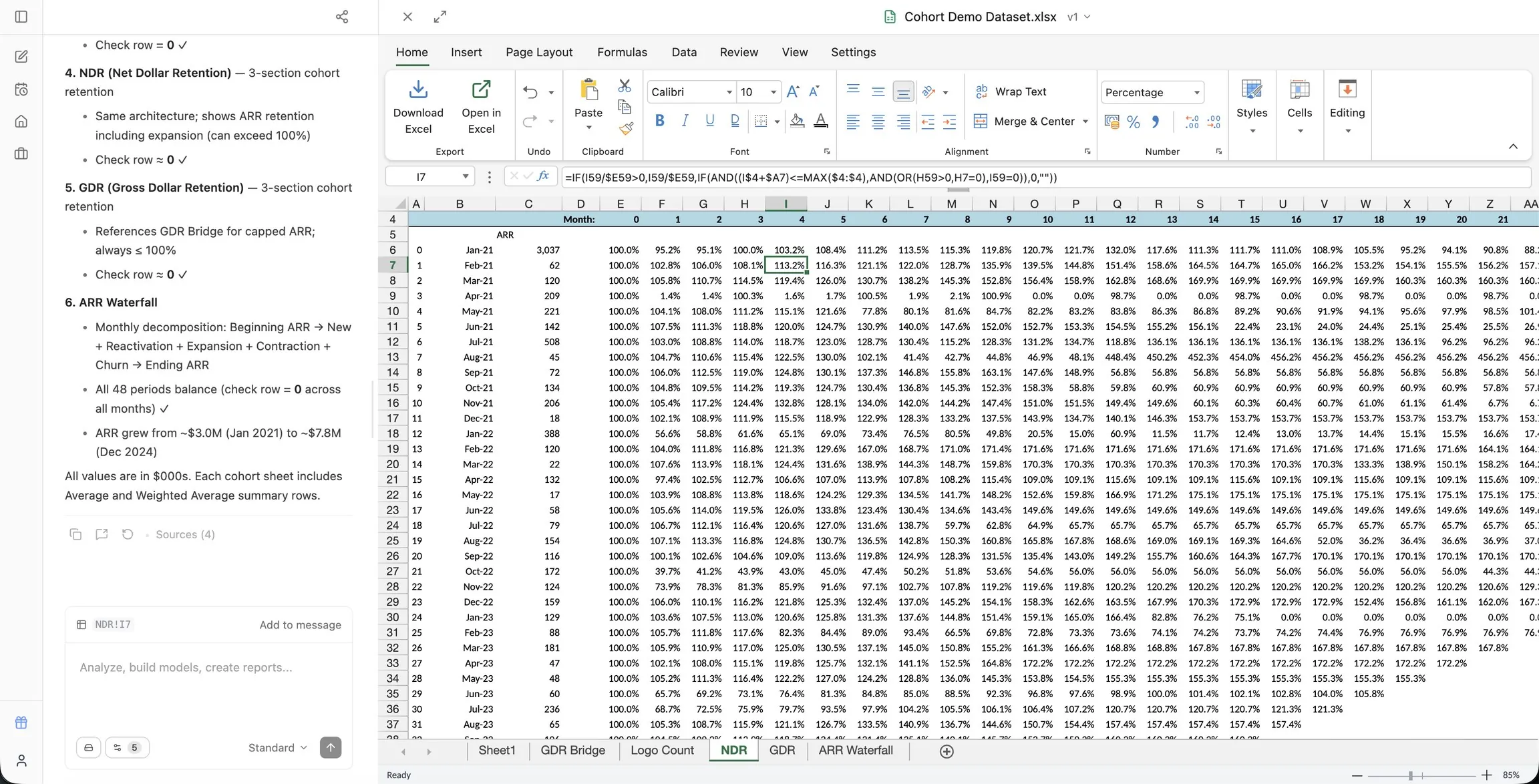Apply accounting currency number format

coord(1112,122)
